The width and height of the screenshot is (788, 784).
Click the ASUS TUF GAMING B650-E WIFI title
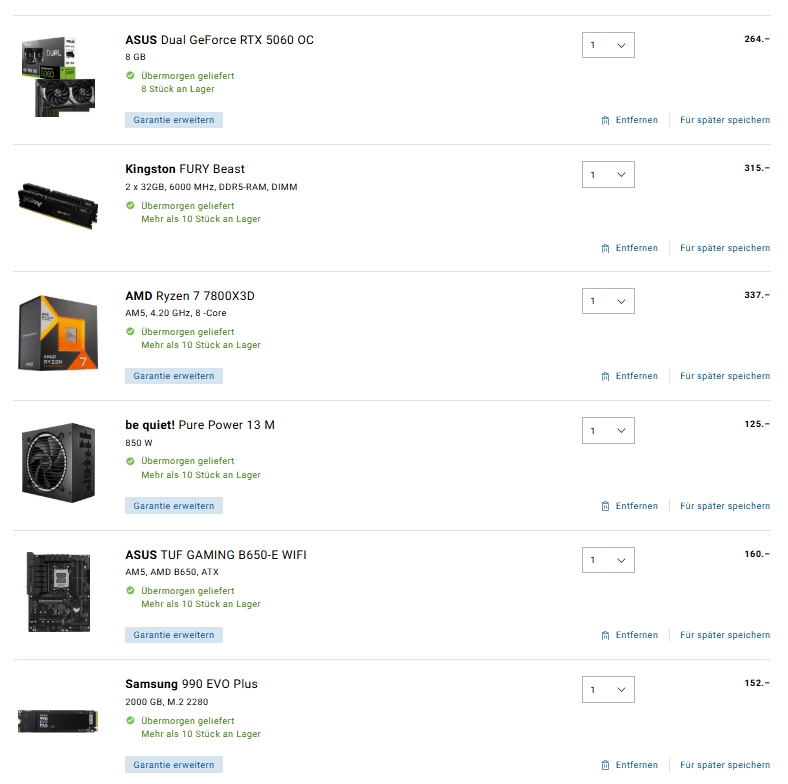coord(216,555)
